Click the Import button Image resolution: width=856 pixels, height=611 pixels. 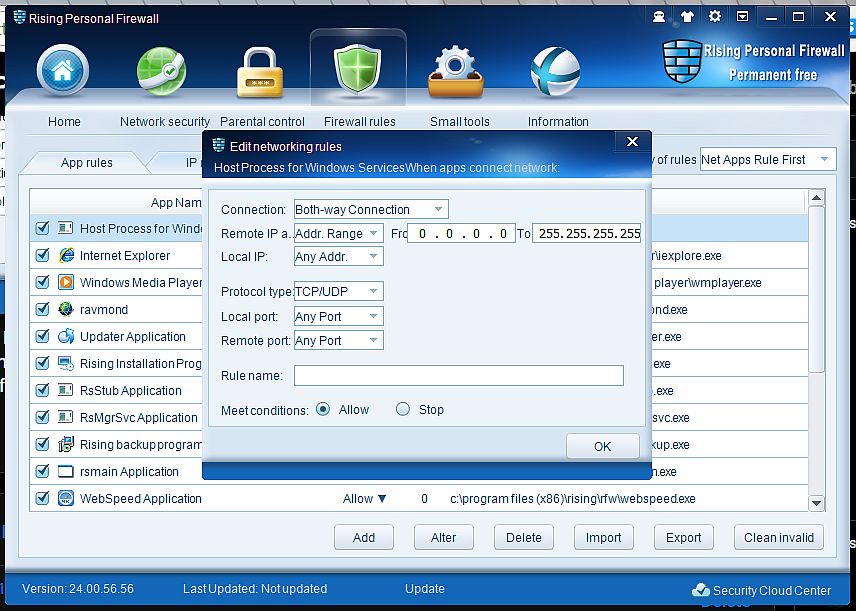603,537
